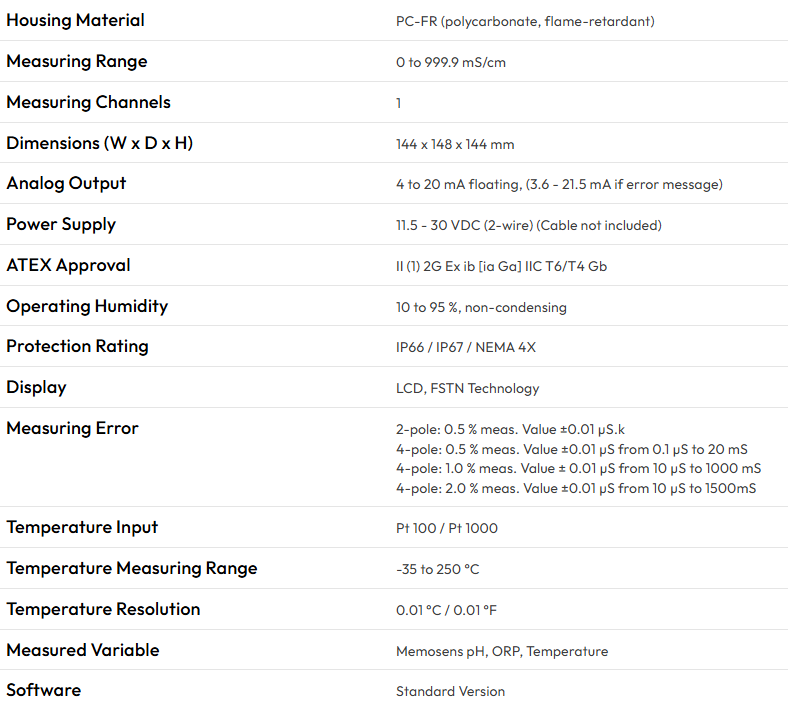This screenshot has width=788, height=708.
Task: Select the 'Temperature Measuring Range' label
Action: pyautogui.click(x=132, y=568)
